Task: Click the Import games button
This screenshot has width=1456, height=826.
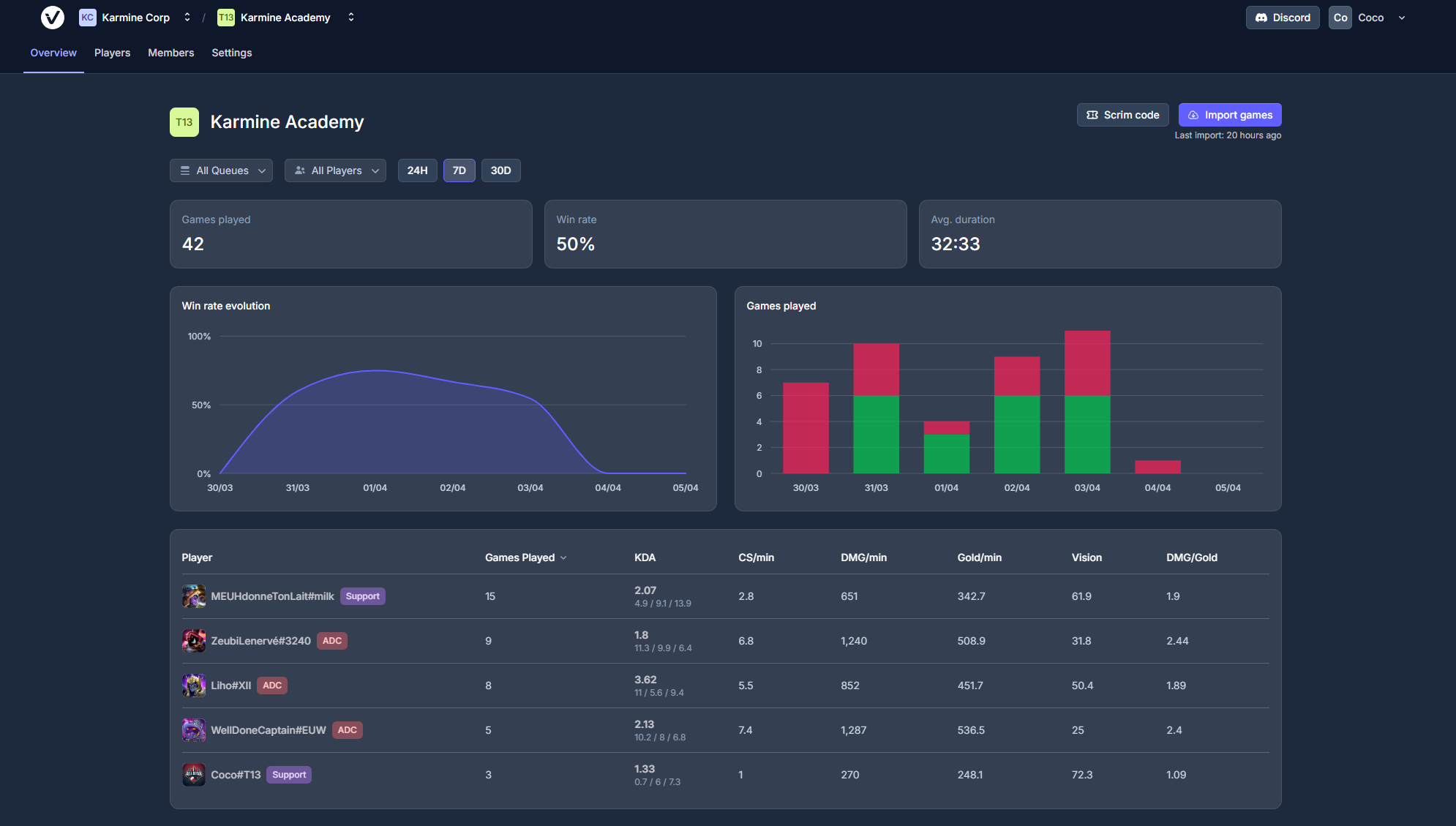Action: (x=1230, y=115)
